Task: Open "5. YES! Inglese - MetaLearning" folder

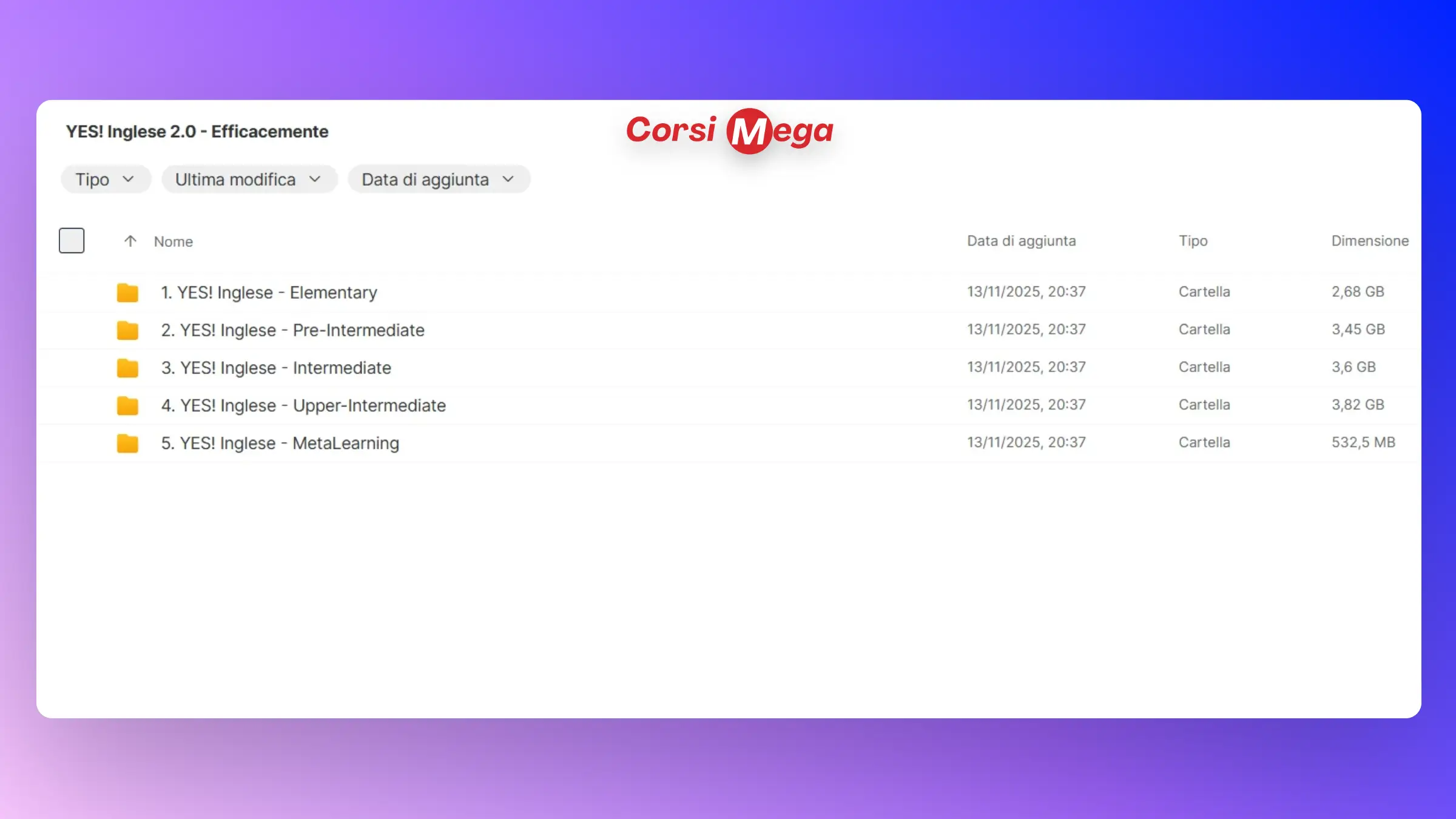Action: click(280, 443)
